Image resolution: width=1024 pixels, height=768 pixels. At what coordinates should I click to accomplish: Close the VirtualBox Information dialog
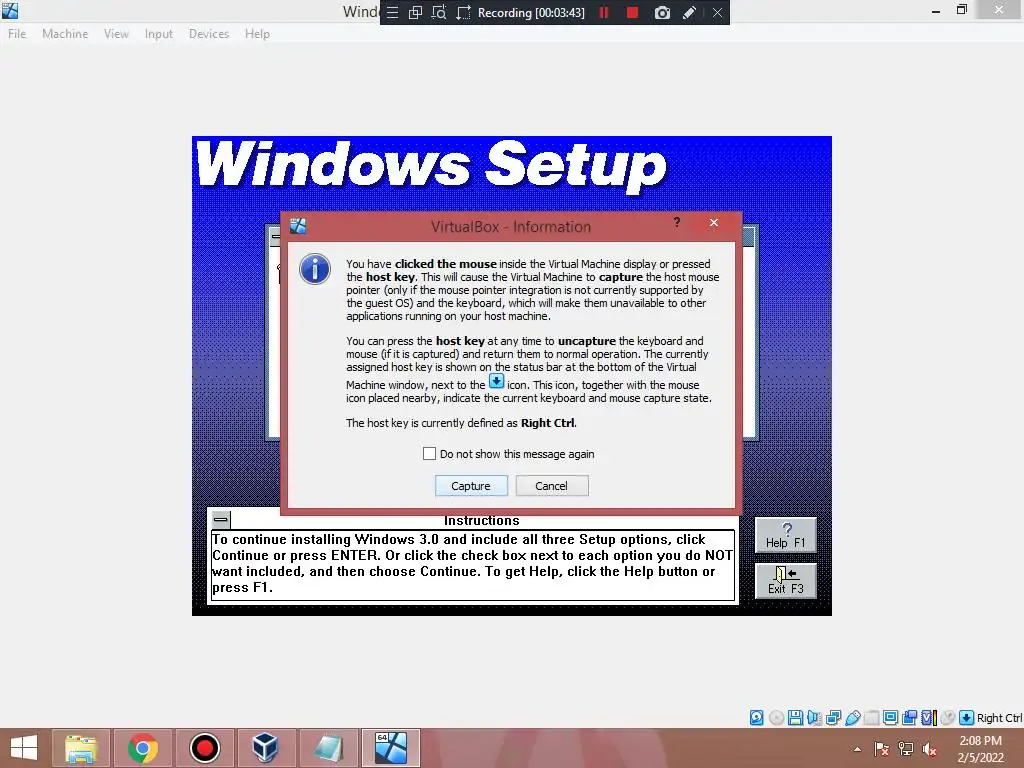tap(714, 223)
